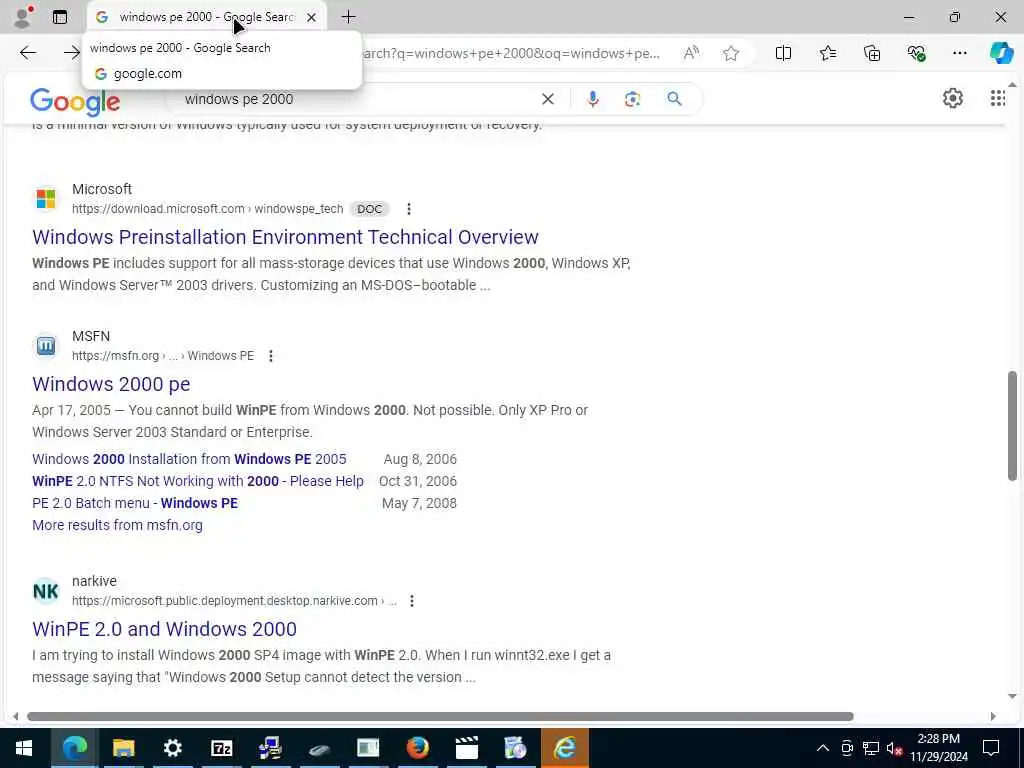This screenshot has width=1024, height=768.
Task: Open Edge Settings and more menu
Action: click(x=959, y=53)
